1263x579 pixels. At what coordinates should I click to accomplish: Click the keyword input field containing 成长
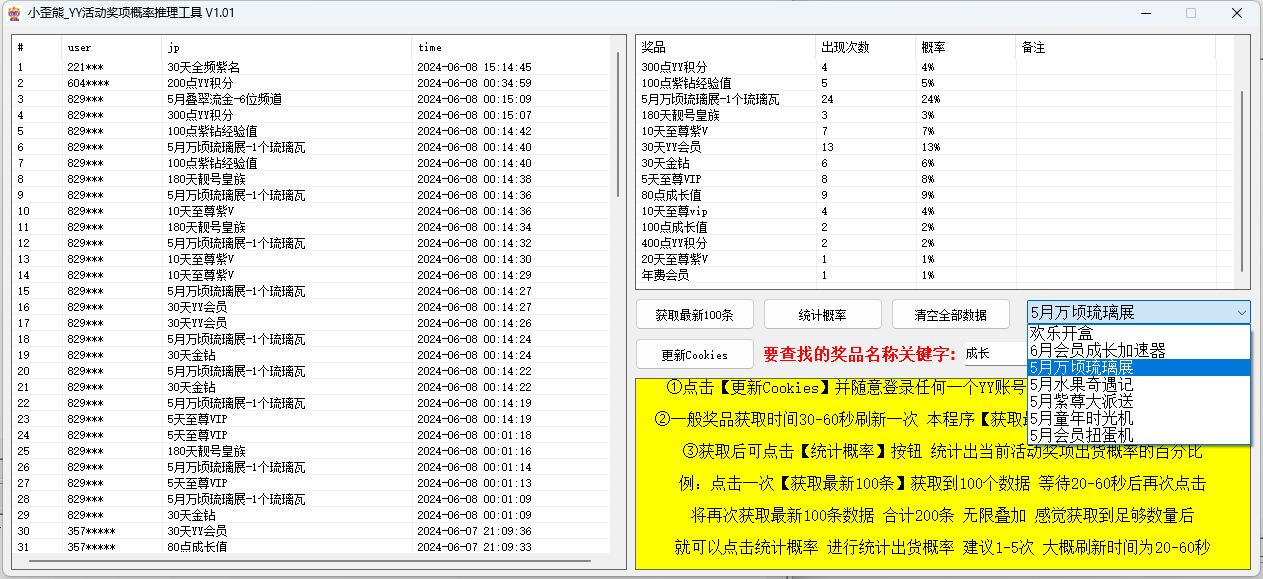994,354
